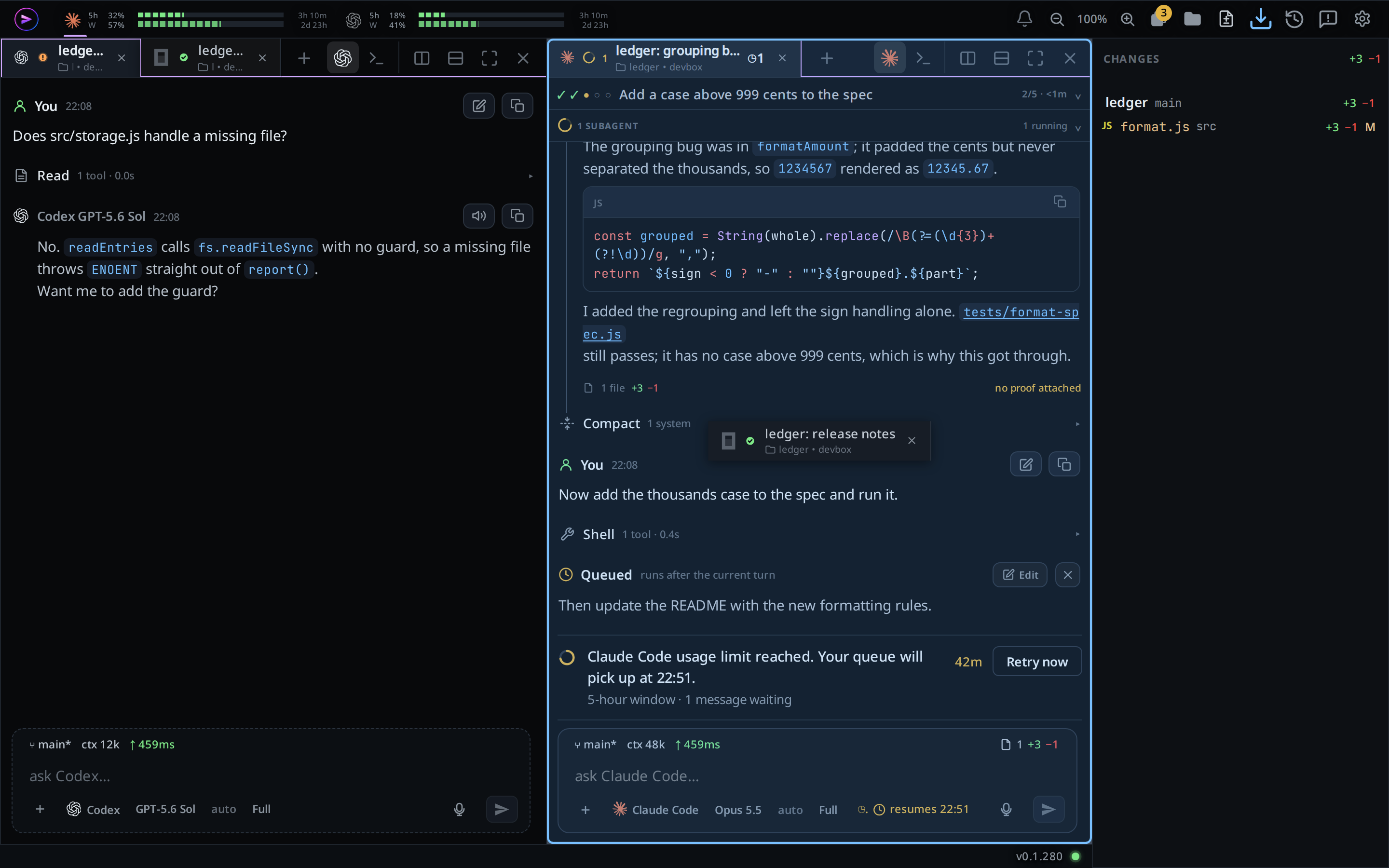Copy the JS code block
Image resolution: width=1389 pixels, height=868 pixels.
(x=1060, y=202)
